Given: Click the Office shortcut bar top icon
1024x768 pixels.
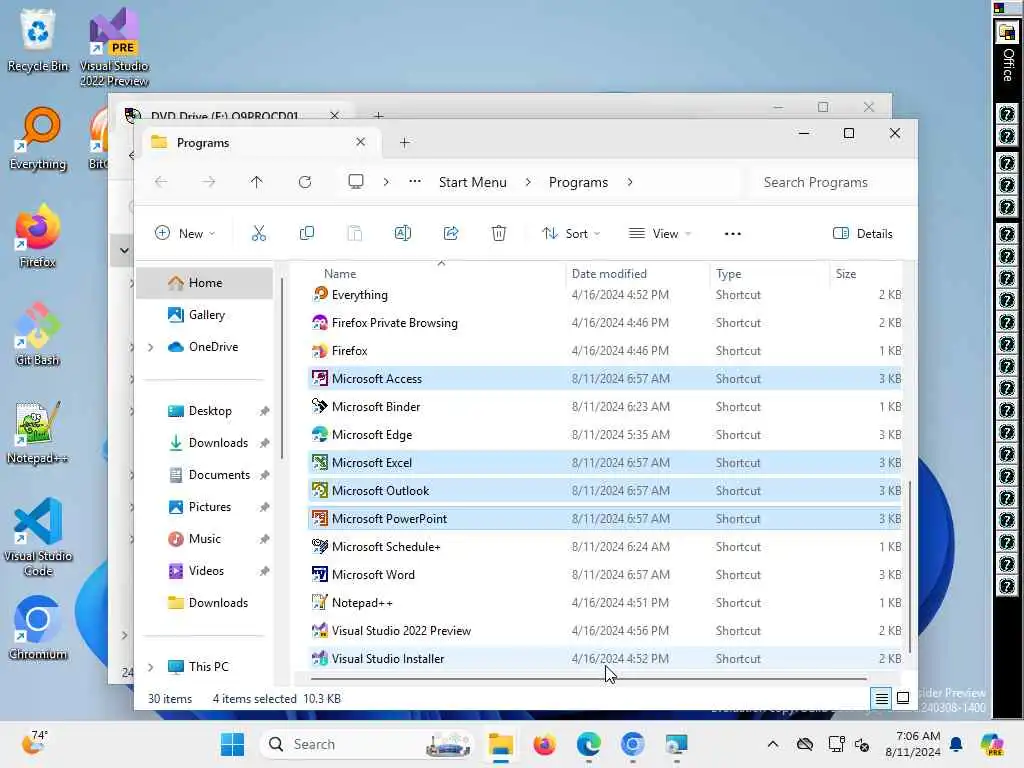Looking at the screenshot, I should [1007, 33].
